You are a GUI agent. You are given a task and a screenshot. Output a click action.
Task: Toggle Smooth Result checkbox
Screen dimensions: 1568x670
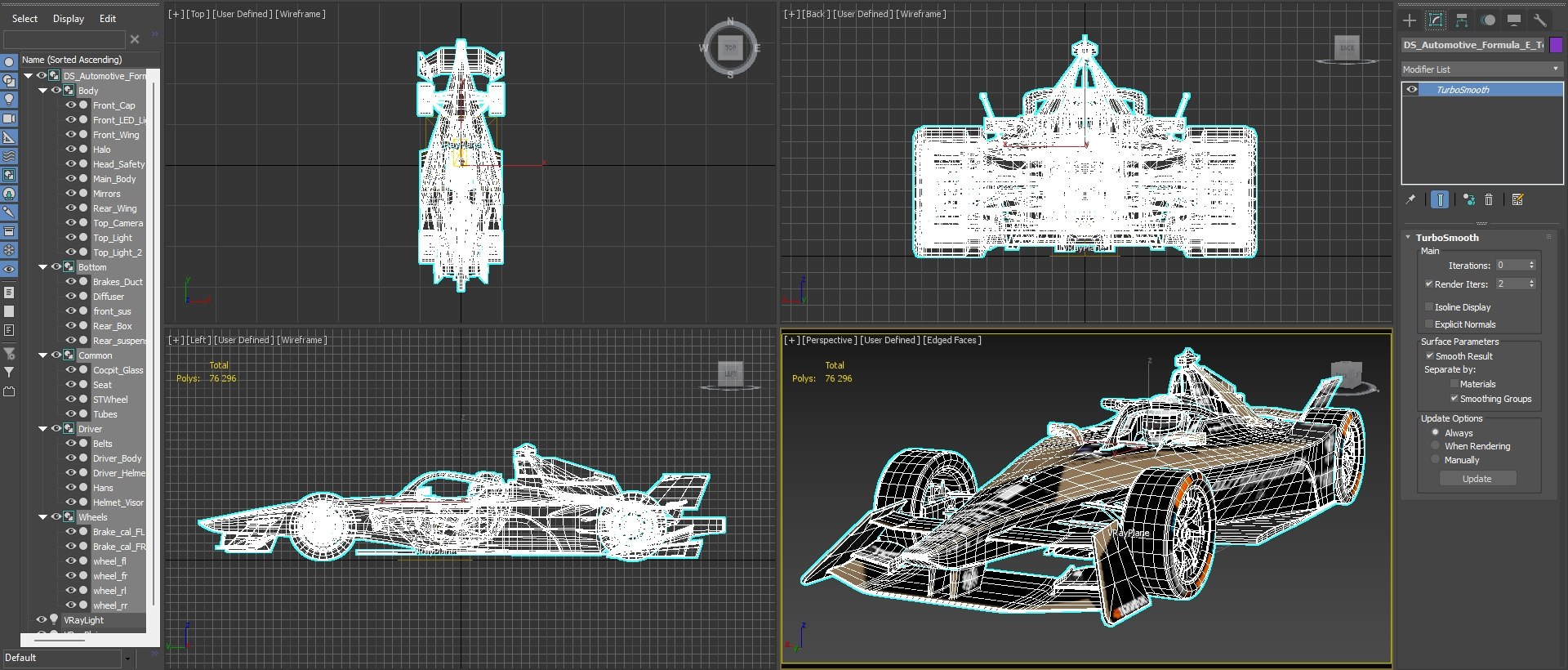coord(1429,356)
